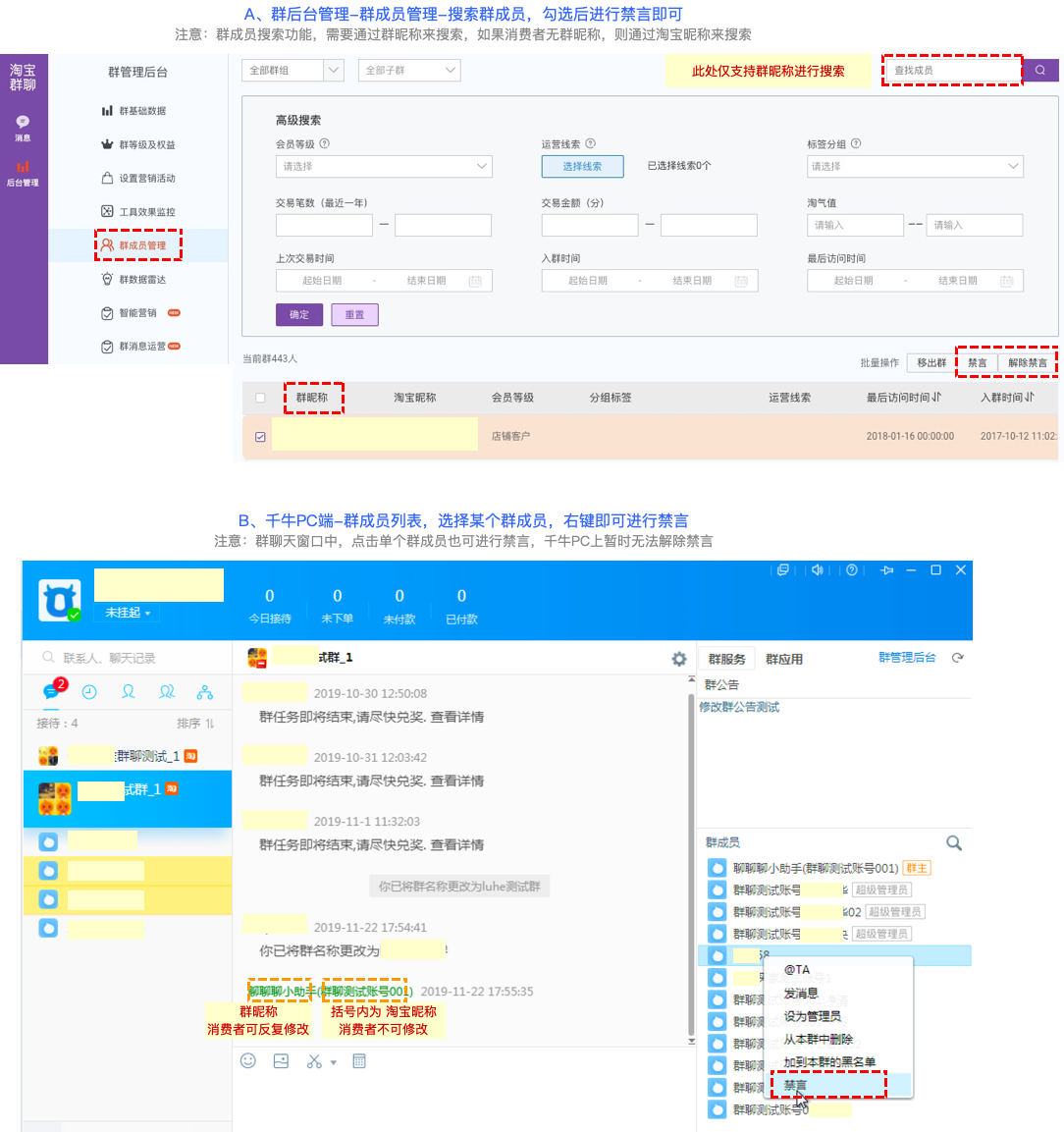Open 智能营销 menu item

[140, 312]
